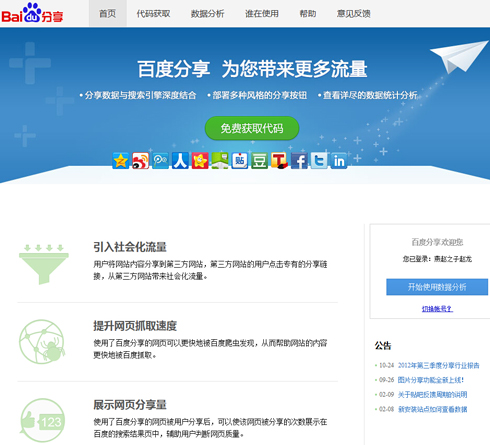Go to the 首页 home tab
The height and width of the screenshot is (445, 490).
108,13
